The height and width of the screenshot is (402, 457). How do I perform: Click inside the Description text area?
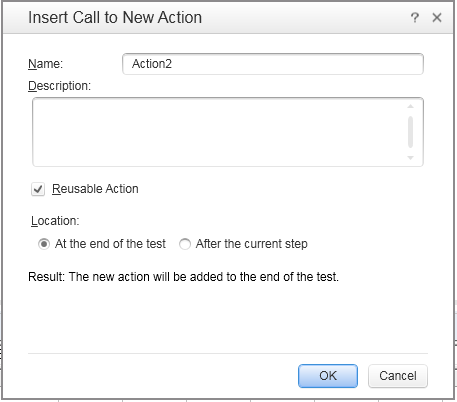220,132
